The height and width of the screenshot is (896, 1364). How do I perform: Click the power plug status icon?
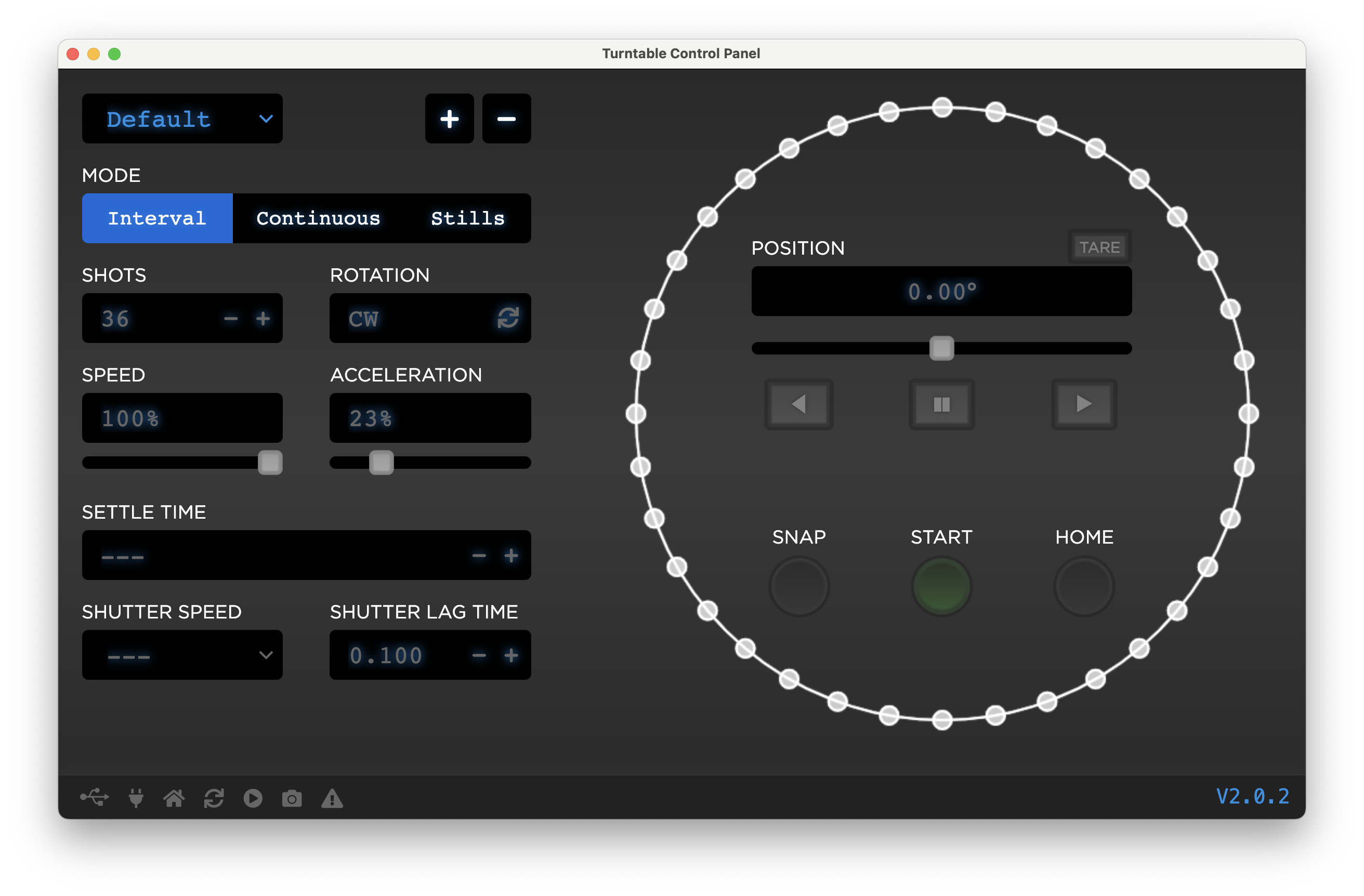(x=136, y=797)
